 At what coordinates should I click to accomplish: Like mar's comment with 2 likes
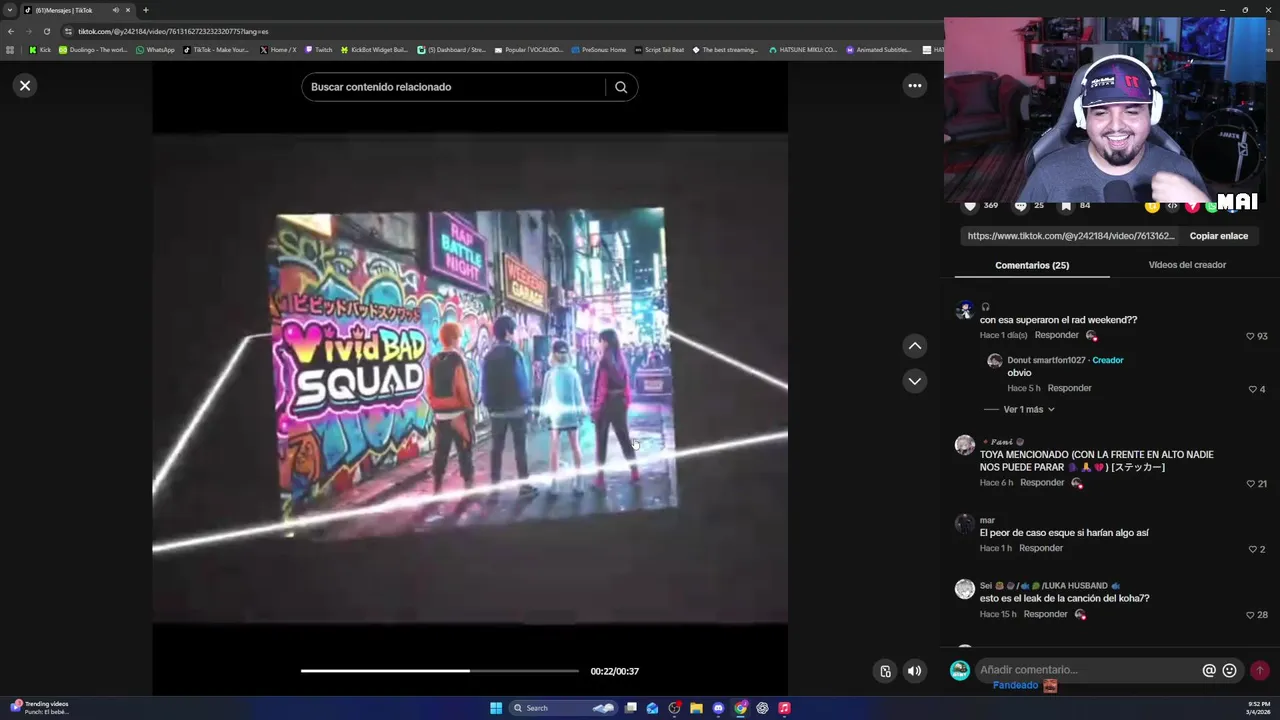point(1253,549)
